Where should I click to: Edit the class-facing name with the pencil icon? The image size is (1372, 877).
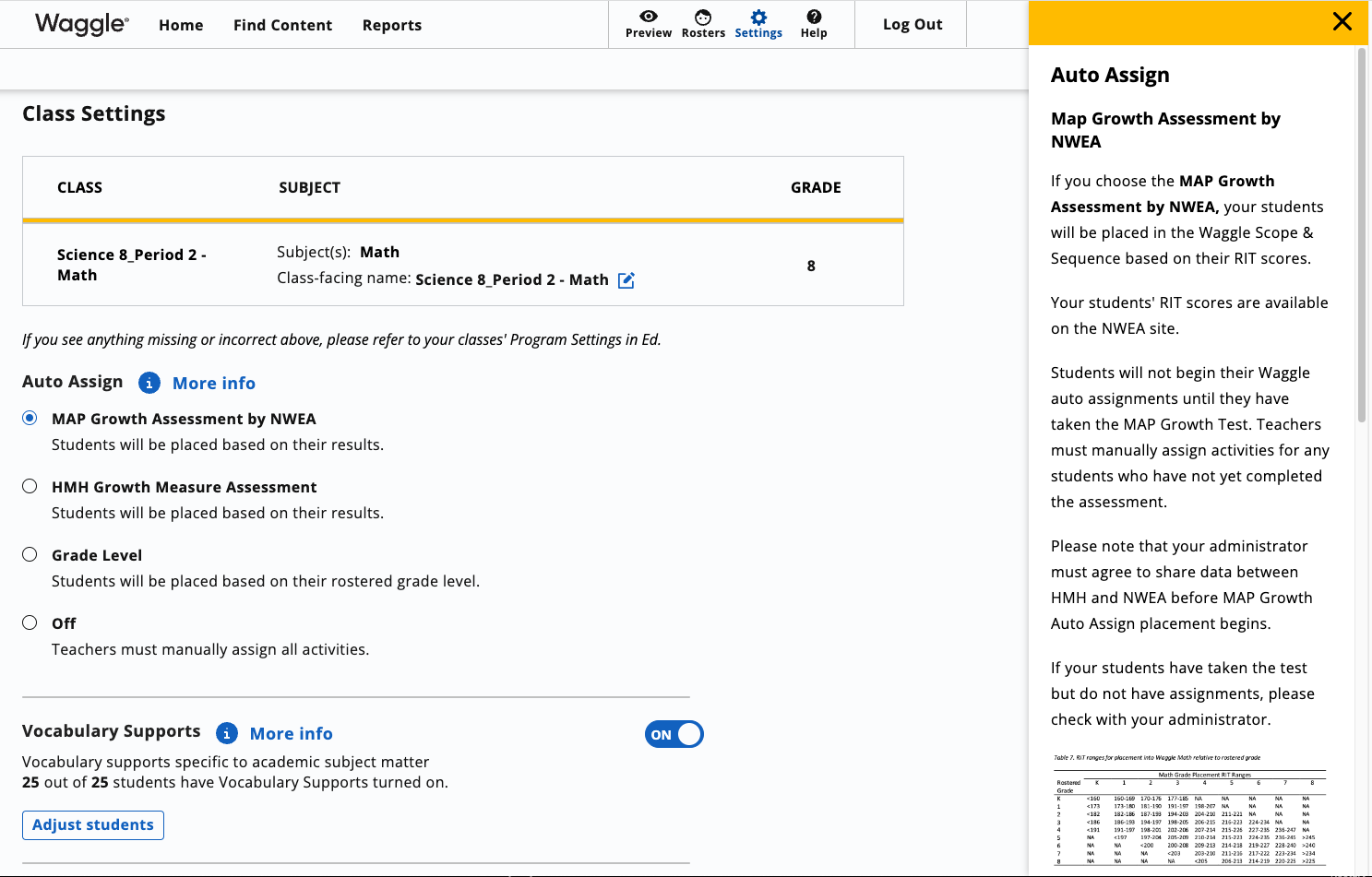click(x=626, y=279)
